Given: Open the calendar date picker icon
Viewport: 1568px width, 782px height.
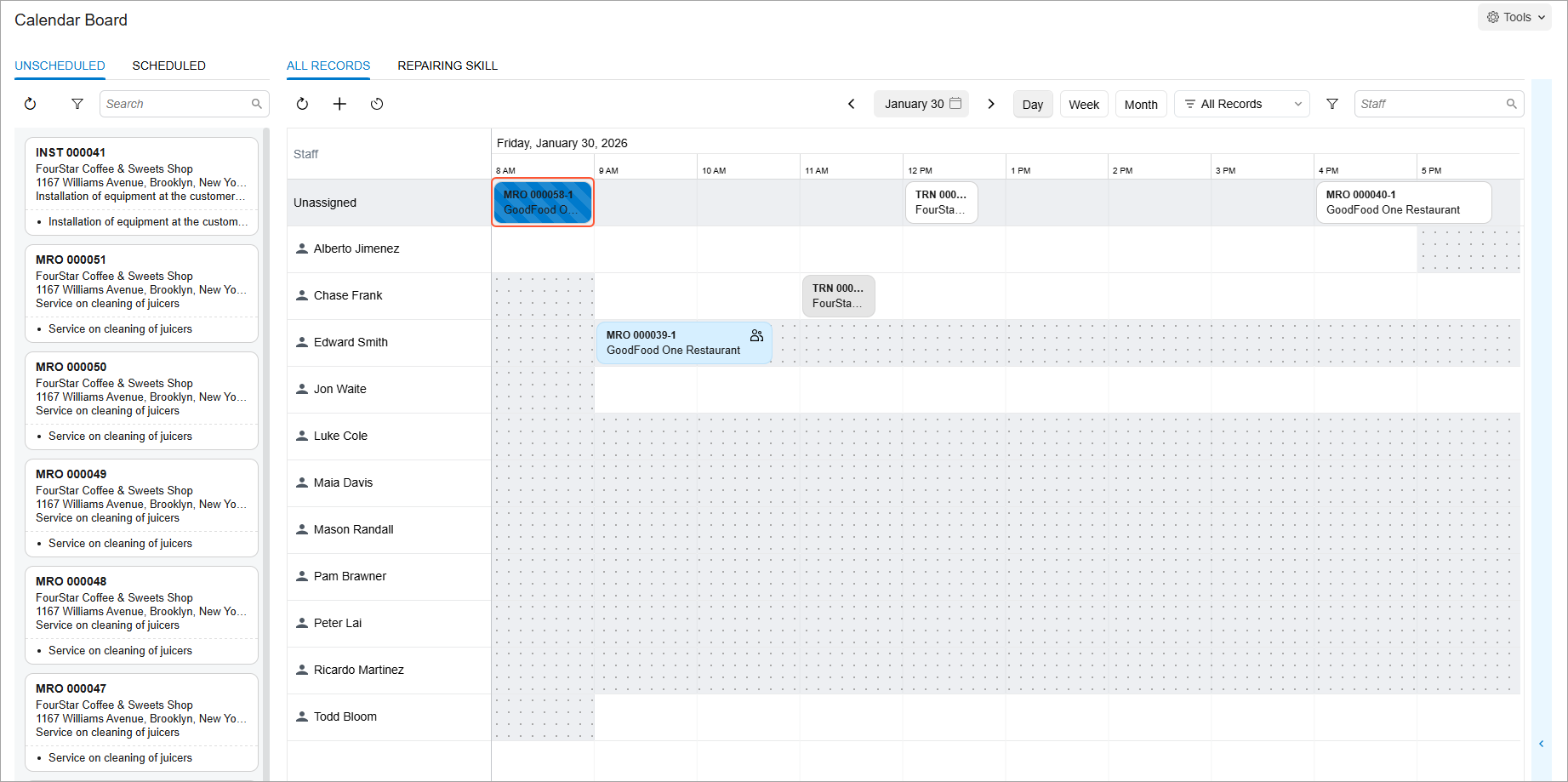Looking at the screenshot, I should click(955, 103).
